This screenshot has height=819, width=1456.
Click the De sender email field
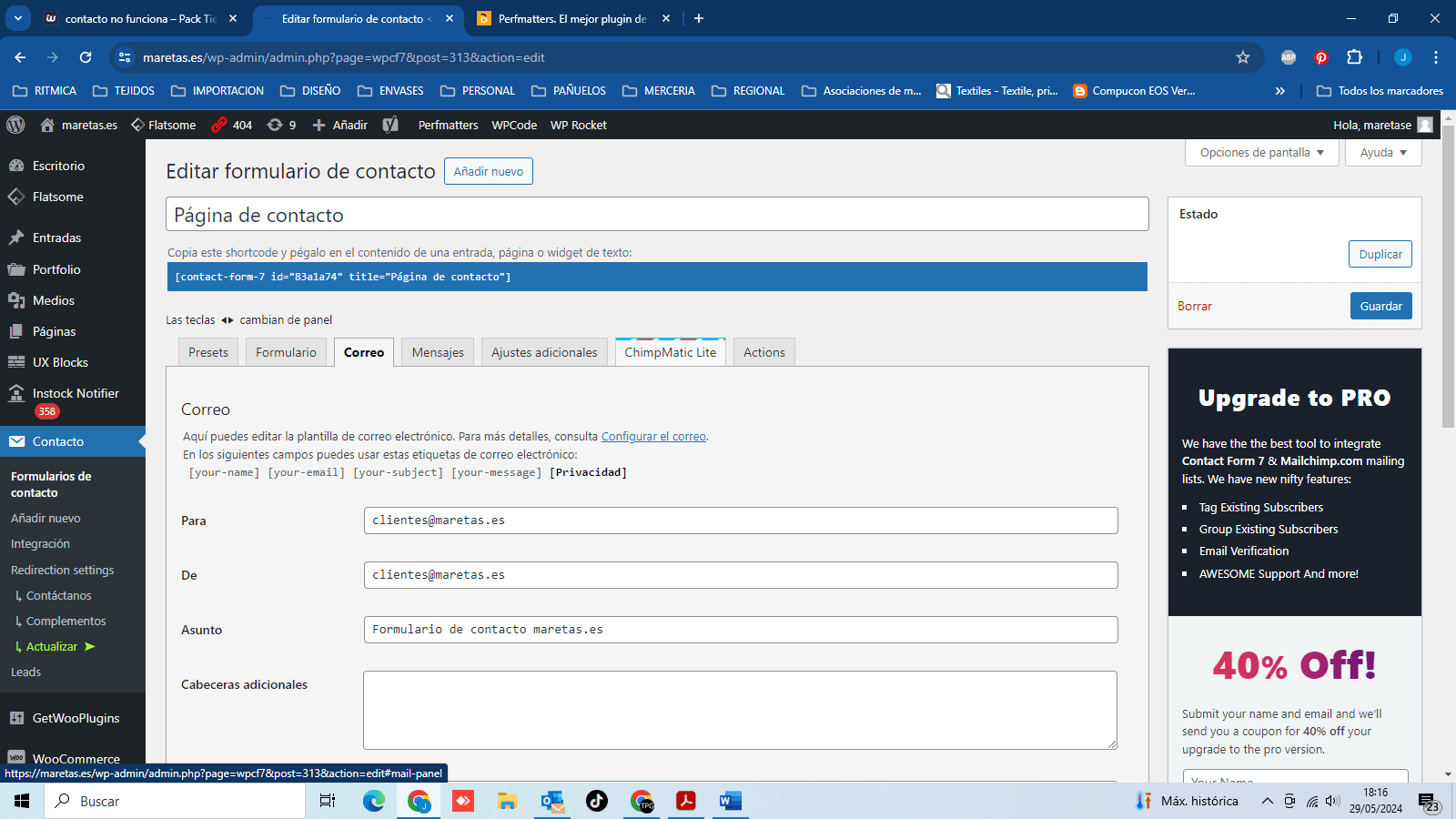(x=741, y=575)
